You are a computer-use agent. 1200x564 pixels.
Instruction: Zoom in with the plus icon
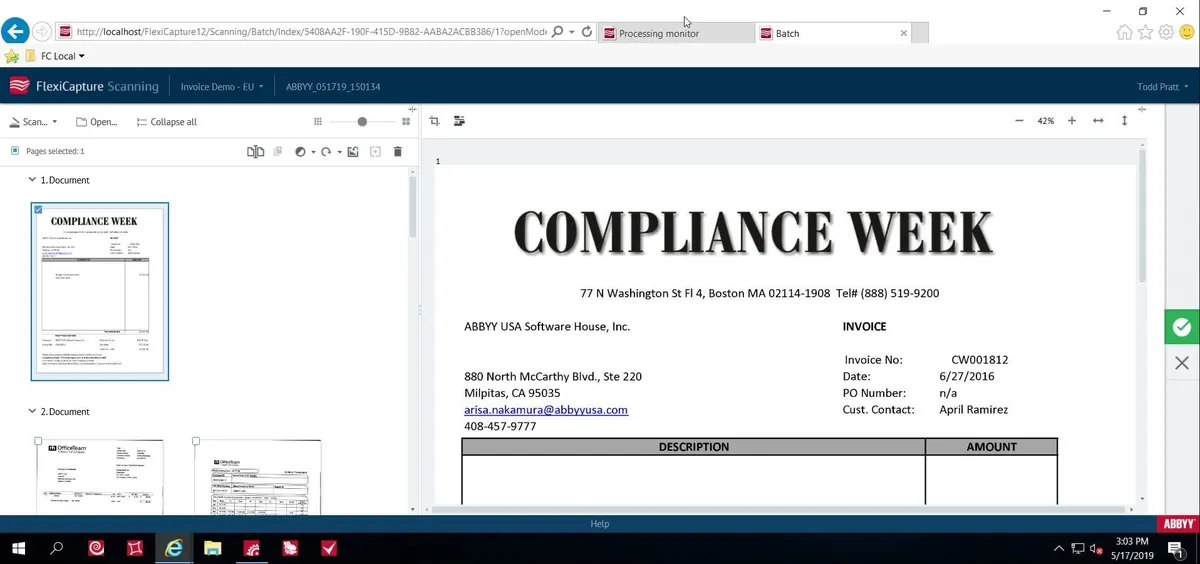pos(1072,120)
